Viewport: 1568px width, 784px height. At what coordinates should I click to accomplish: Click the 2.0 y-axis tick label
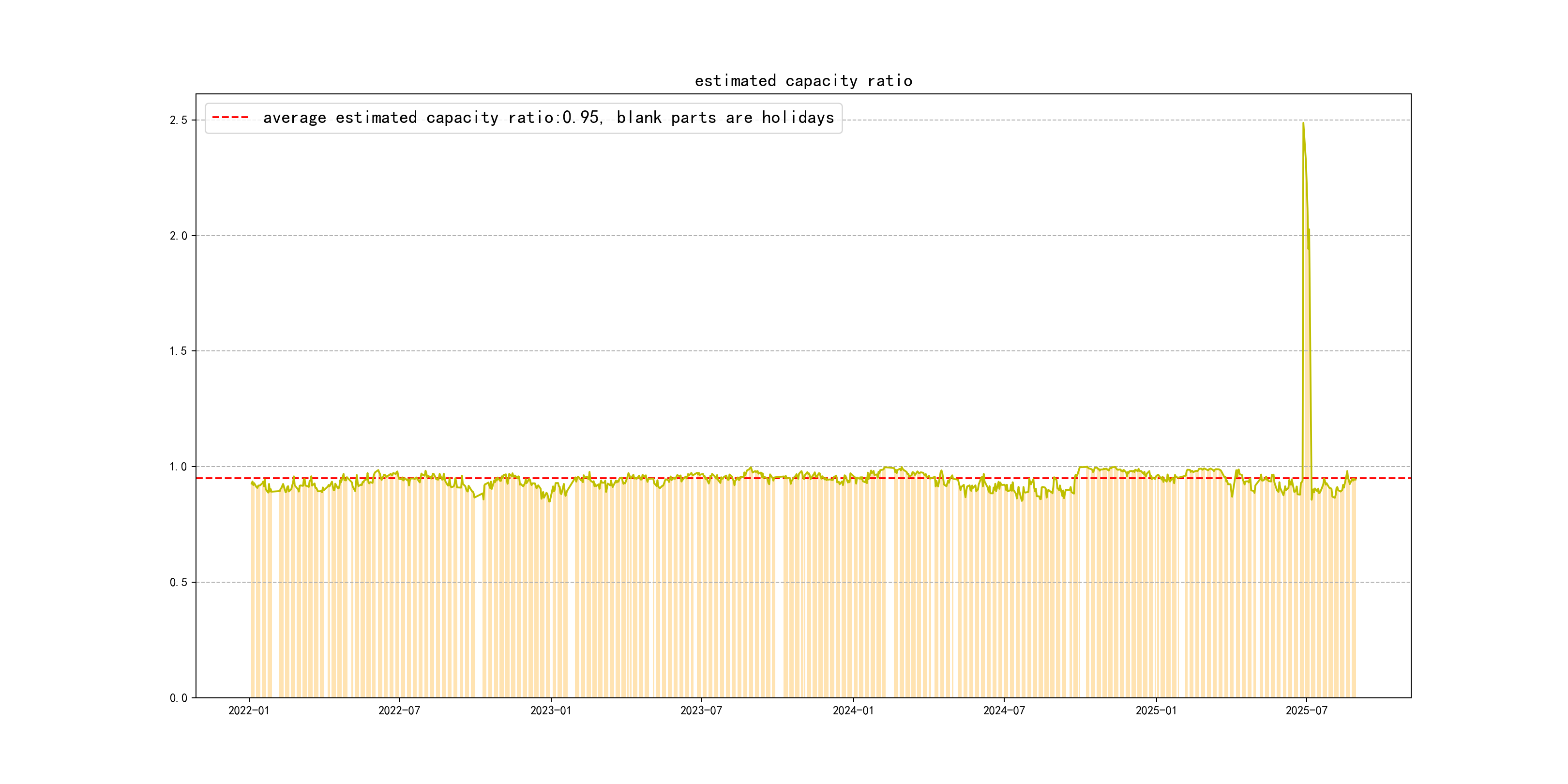(x=179, y=236)
